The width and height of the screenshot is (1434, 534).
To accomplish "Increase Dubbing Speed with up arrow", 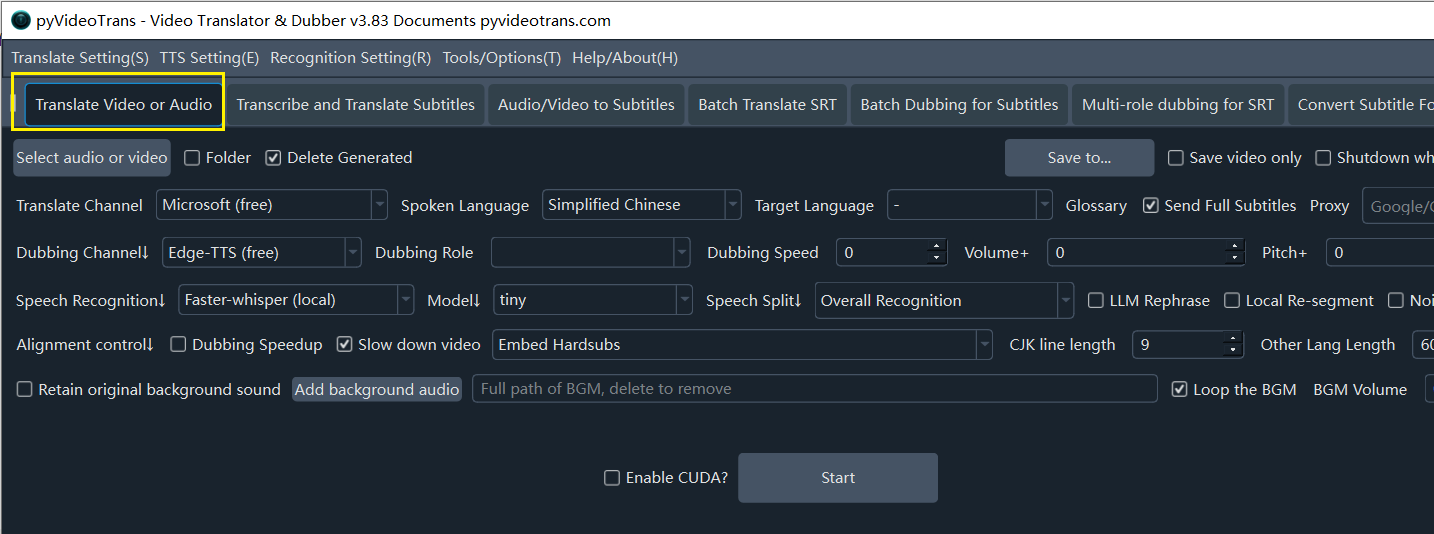I will click(937, 247).
